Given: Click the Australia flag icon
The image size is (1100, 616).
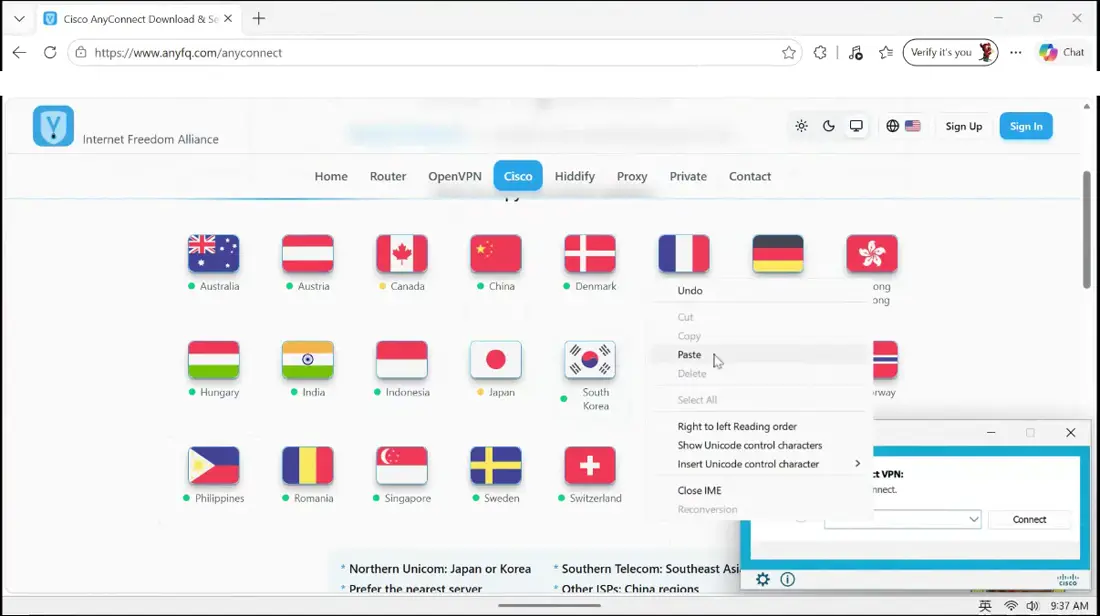Looking at the screenshot, I should 214,253.
